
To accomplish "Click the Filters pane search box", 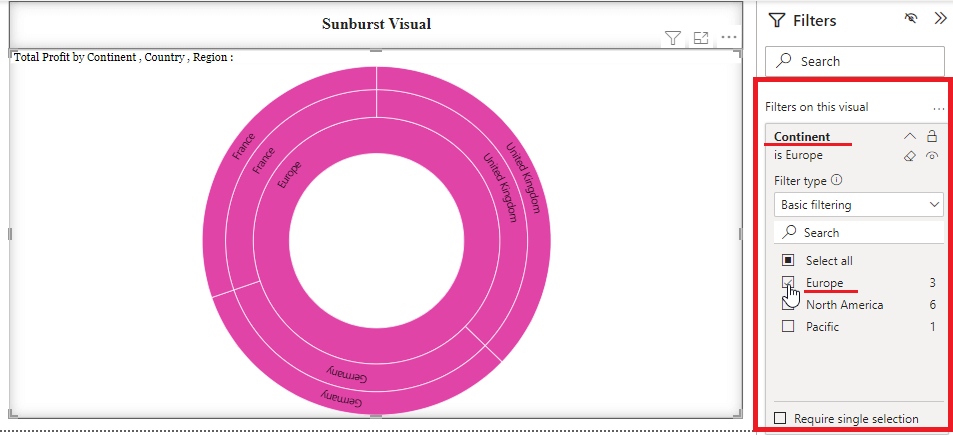I will pos(855,61).
